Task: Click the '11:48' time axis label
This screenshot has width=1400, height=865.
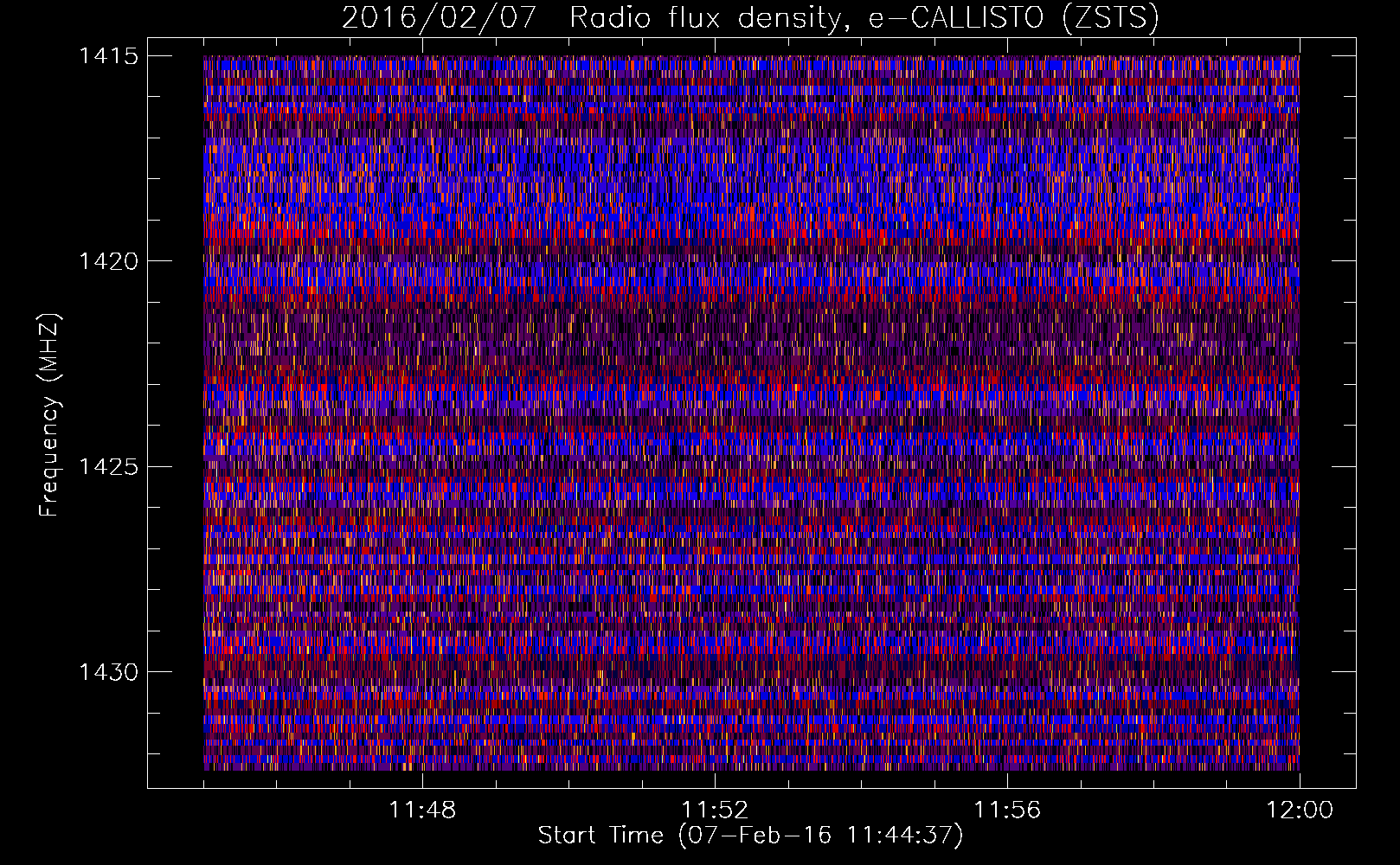Action: 422,811
